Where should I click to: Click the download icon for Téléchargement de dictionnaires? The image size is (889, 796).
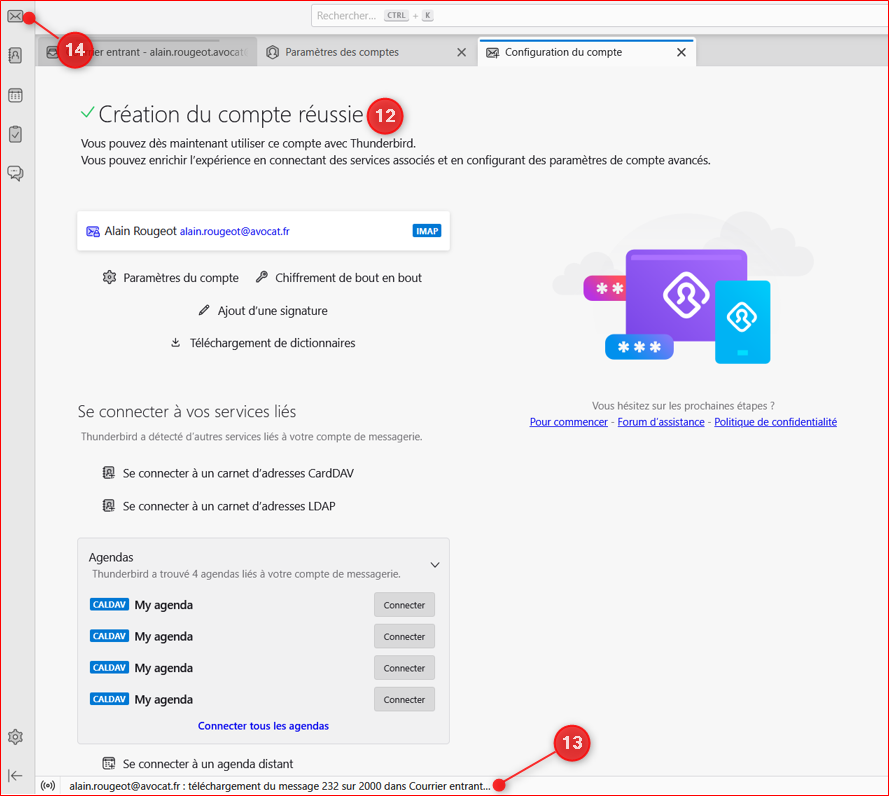pos(176,342)
